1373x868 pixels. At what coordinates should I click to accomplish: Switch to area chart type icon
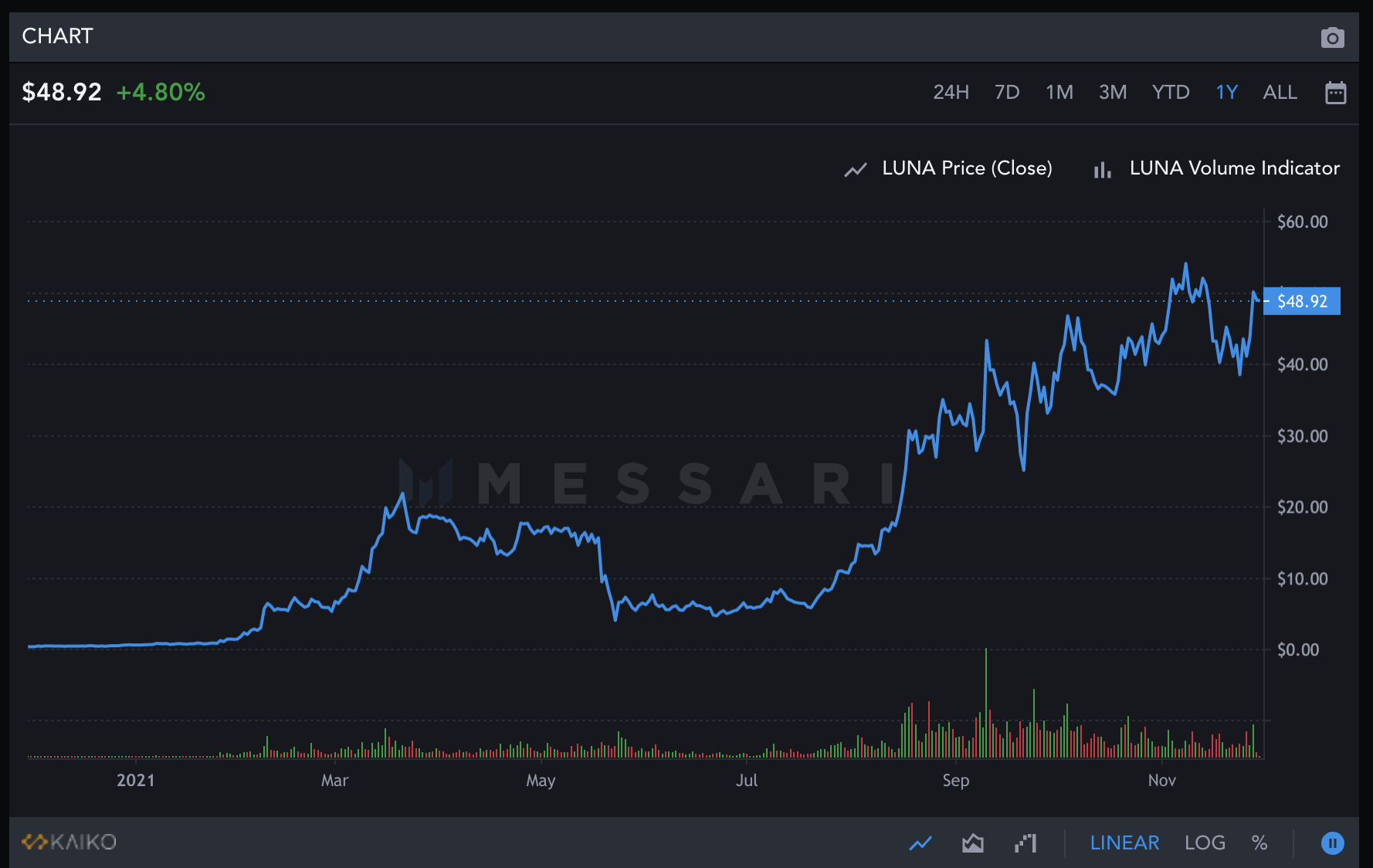(x=973, y=843)
